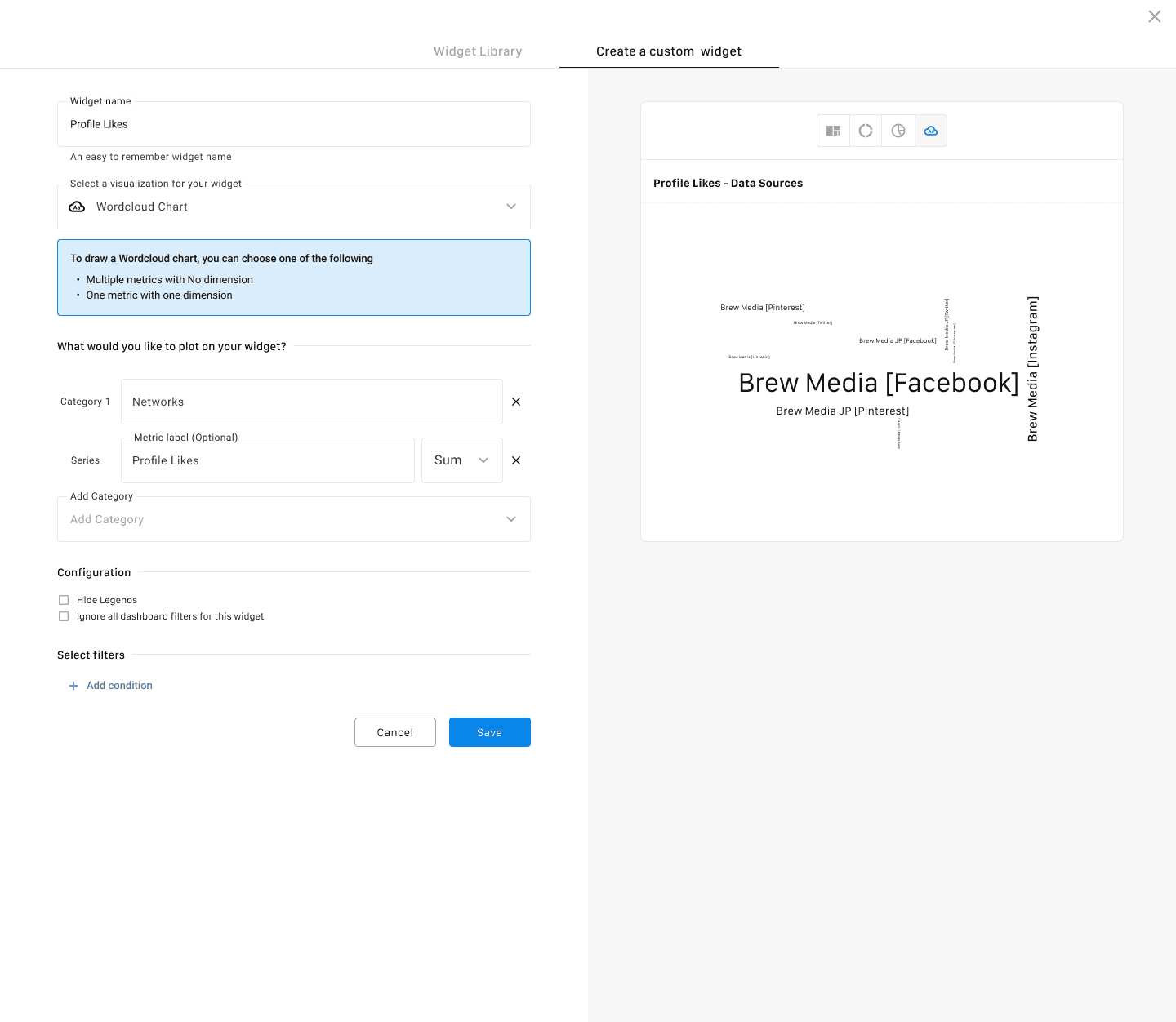Click the Widget name input field
Viewport: 1176px width, 1022px height.
pos(294,124)
